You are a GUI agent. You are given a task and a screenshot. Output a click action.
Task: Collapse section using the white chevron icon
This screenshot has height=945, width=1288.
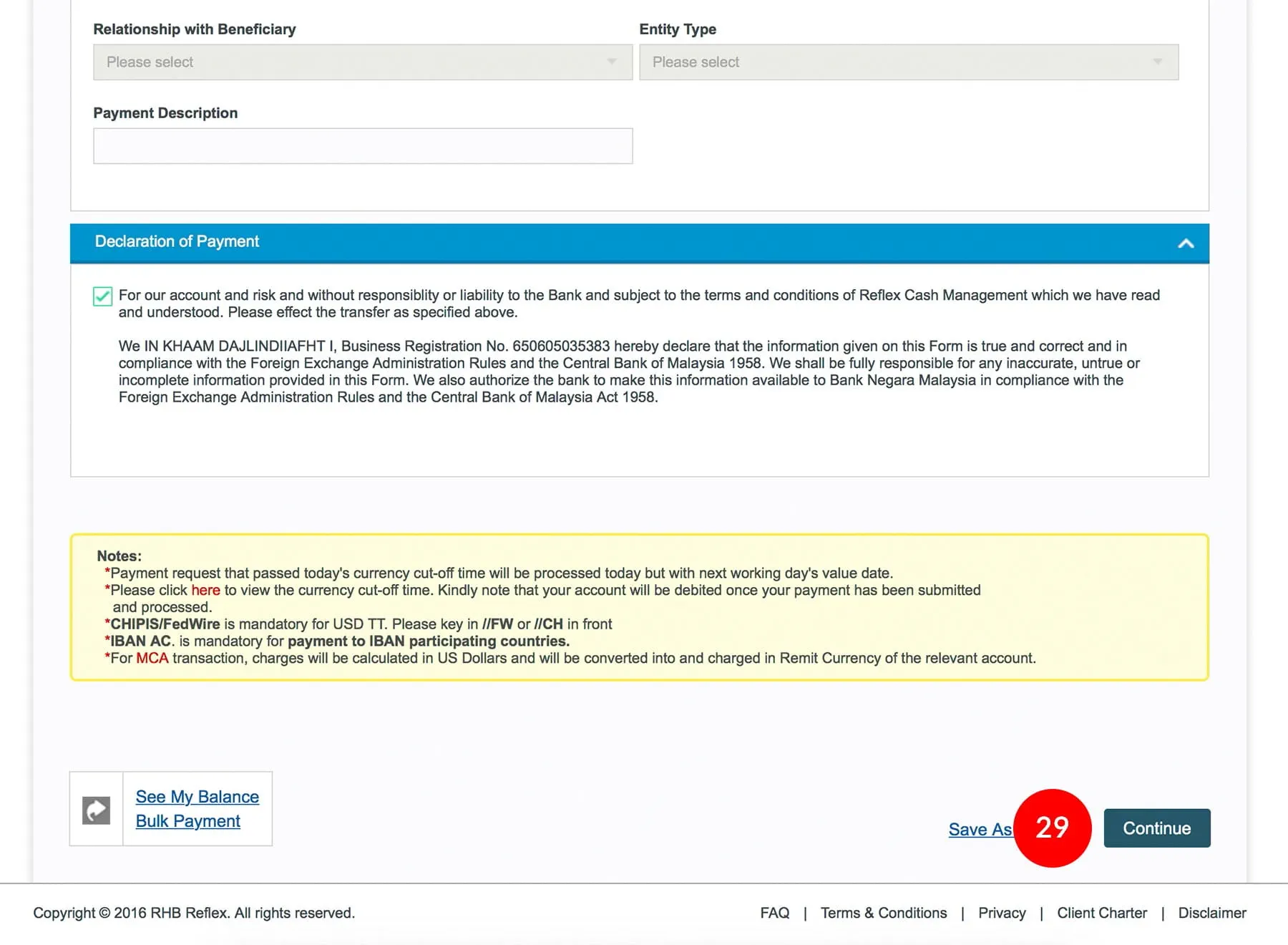(1185, 243)
